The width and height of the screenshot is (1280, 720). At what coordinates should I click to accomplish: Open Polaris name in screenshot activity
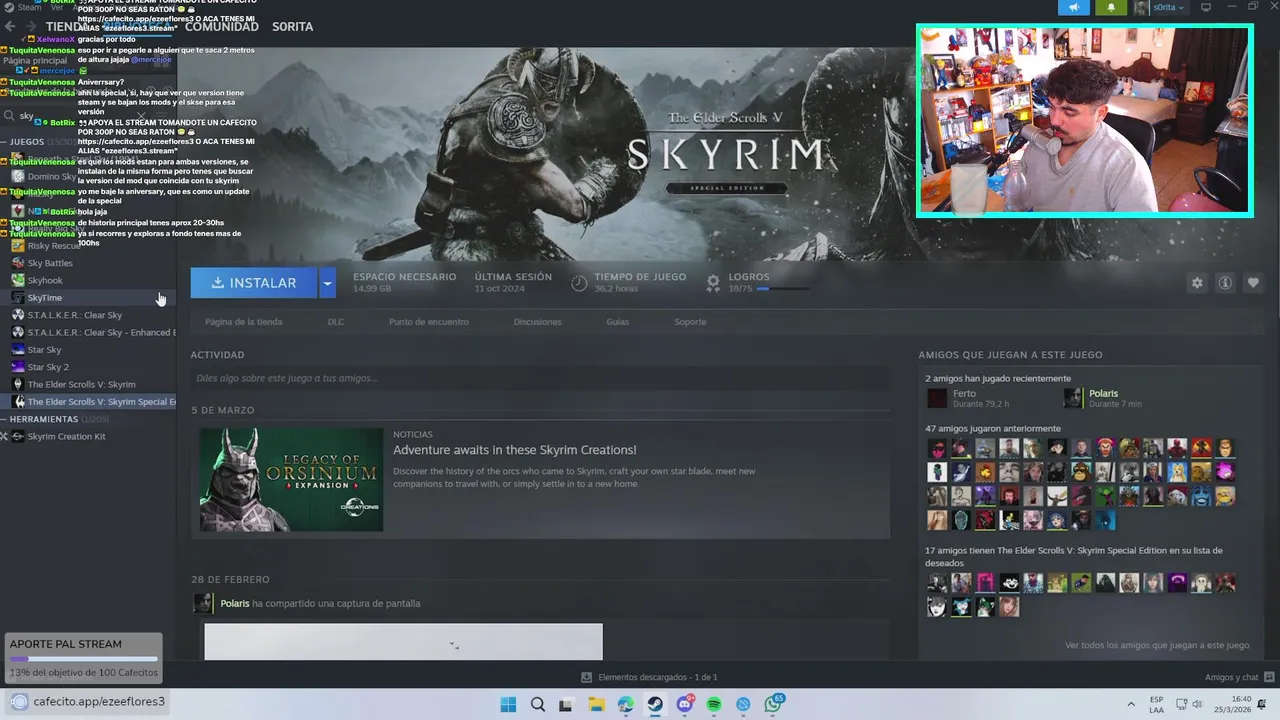coord(235,603)
